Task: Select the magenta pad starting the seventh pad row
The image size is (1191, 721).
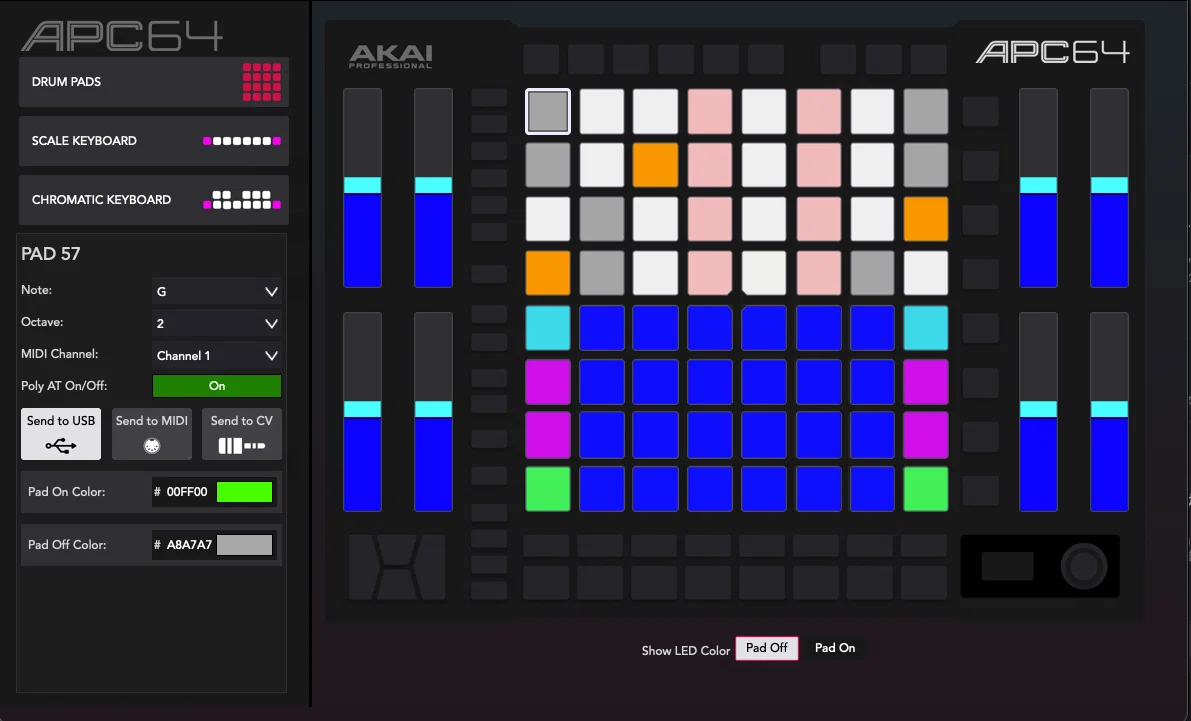Action: [548, 435]
